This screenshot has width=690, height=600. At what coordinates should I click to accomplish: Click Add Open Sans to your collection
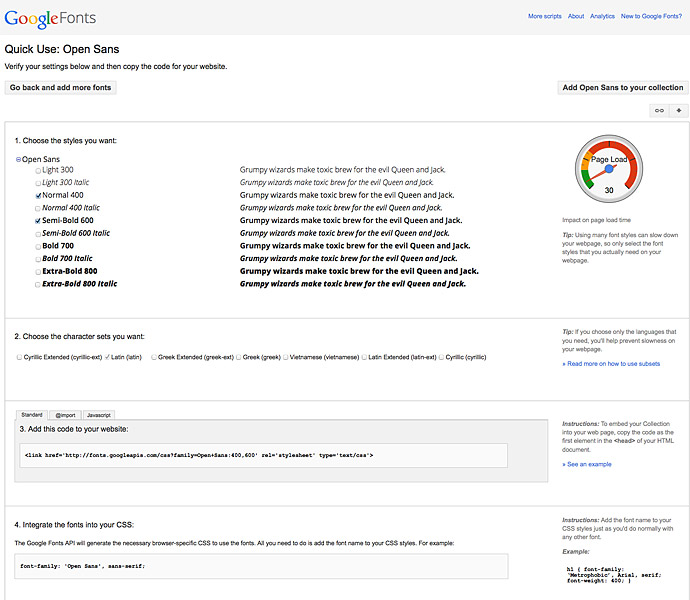[x=623, y=88]
